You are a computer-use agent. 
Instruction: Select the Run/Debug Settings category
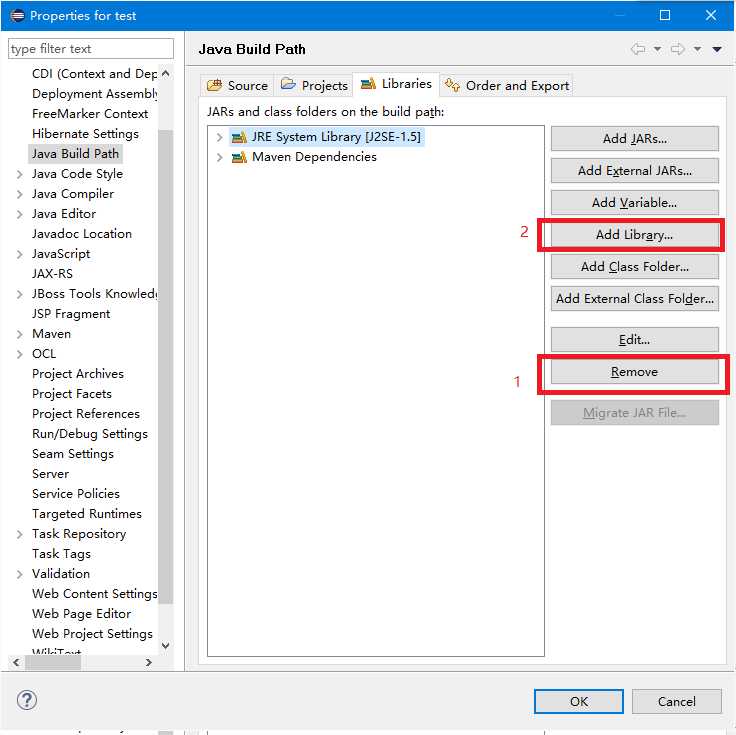[90, 434]
